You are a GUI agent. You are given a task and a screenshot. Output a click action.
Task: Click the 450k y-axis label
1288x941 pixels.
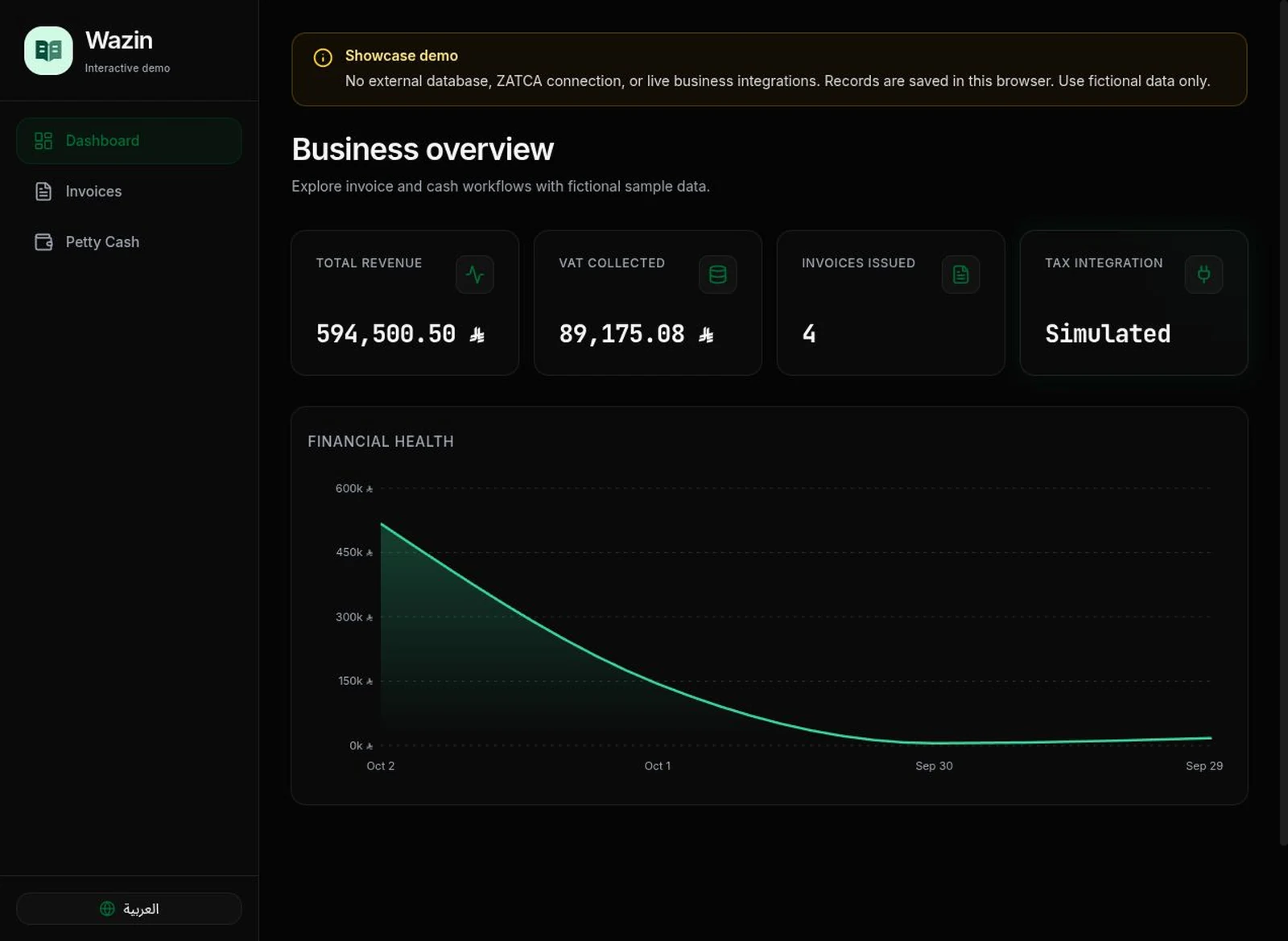[x=354, y=552]
